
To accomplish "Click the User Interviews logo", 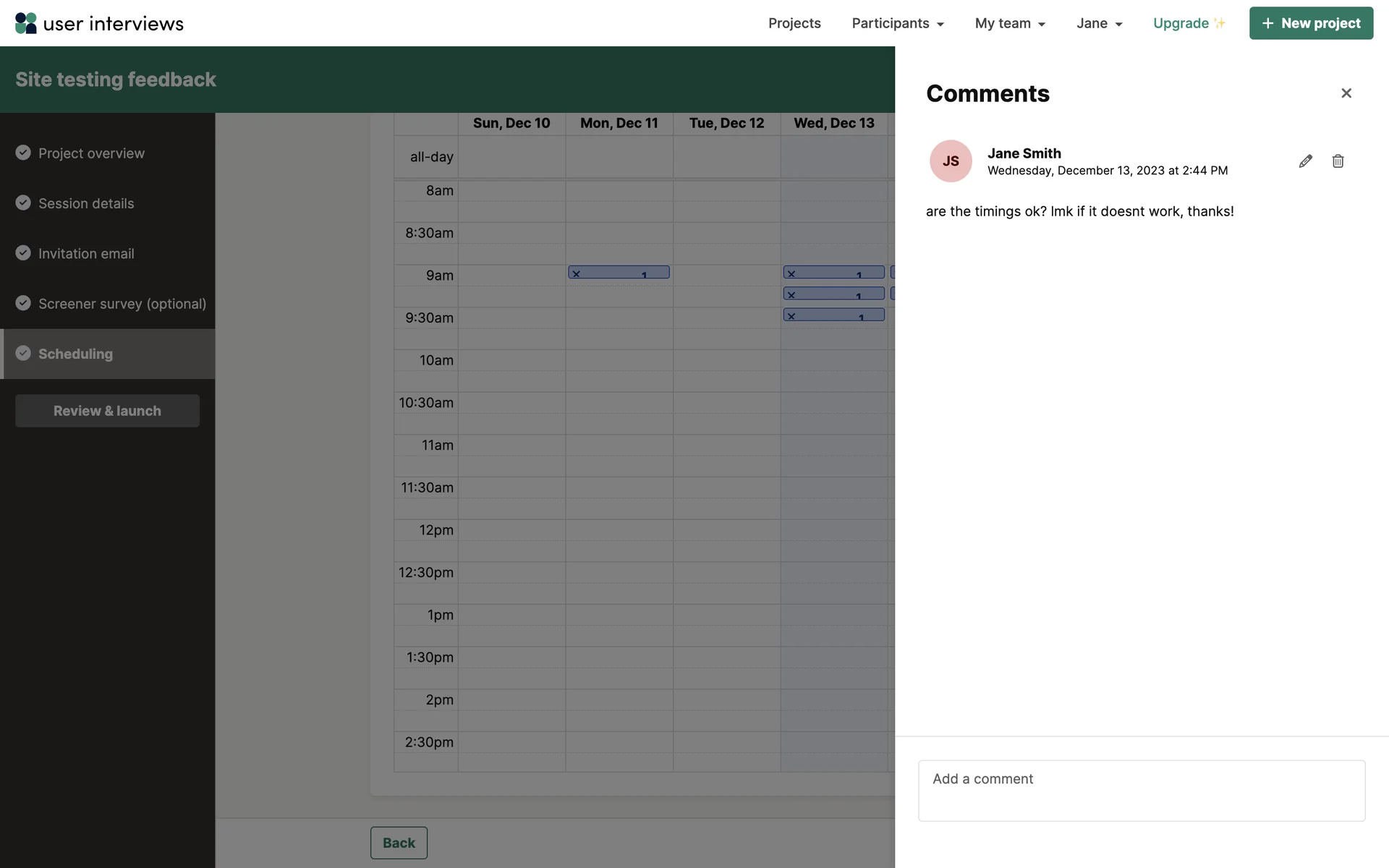I will coord(99,23).
